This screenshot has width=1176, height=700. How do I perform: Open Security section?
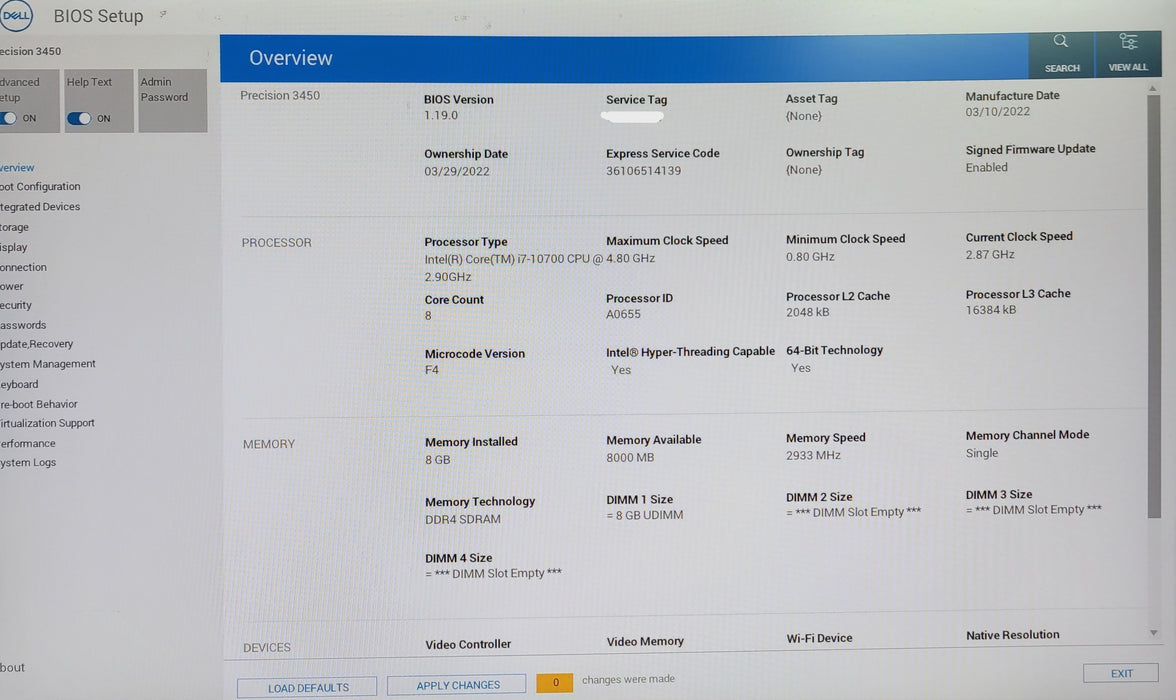click(16, 305)
